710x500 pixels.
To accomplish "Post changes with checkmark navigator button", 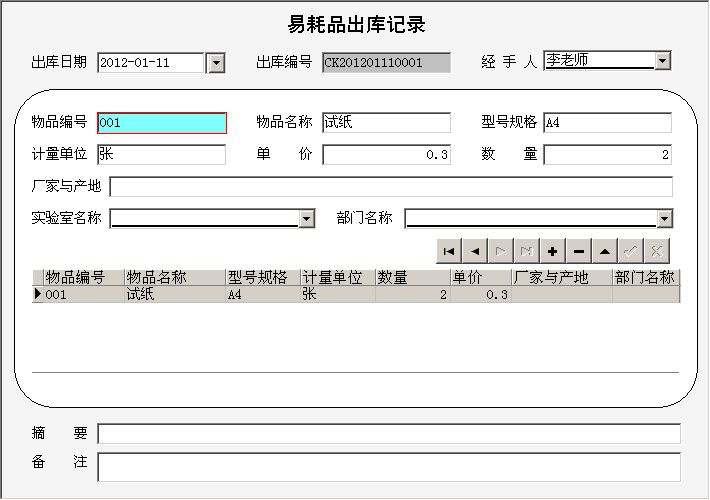I will pyautogui.click(x=630, y=251).
